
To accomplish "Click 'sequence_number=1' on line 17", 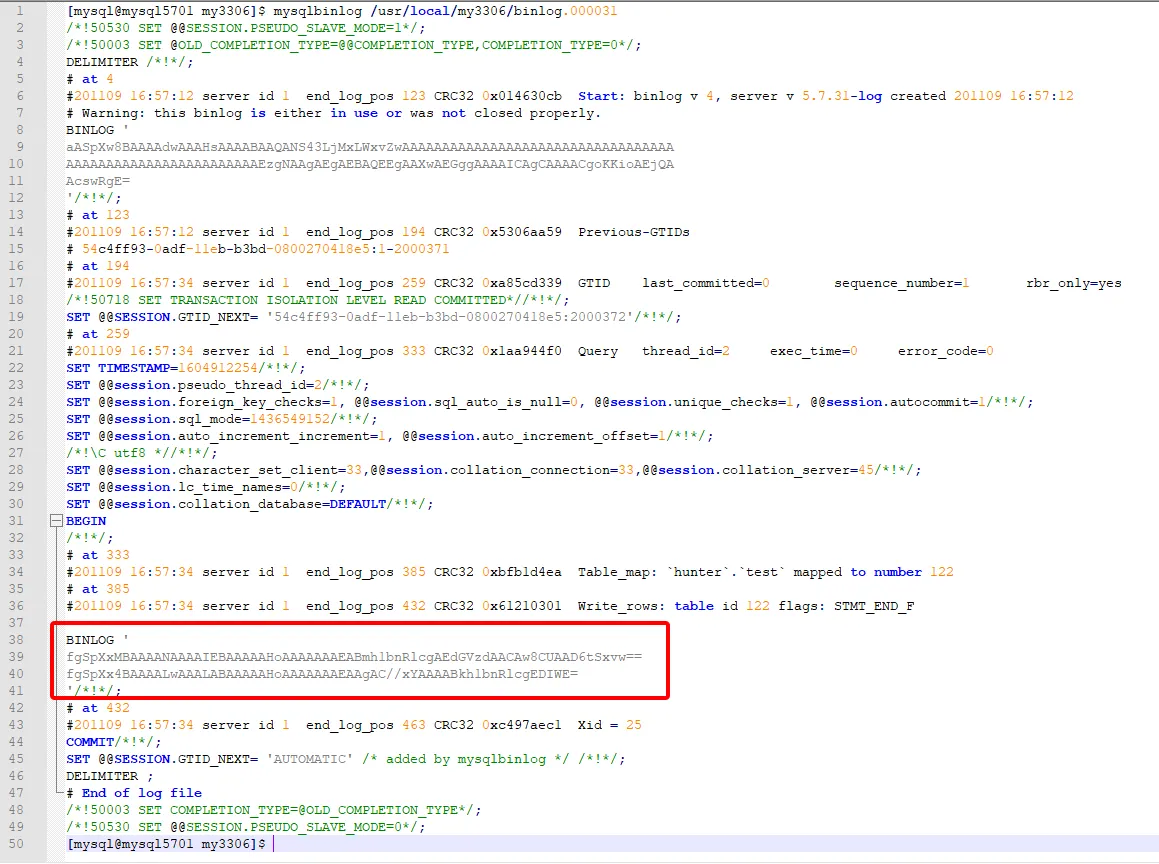I will pos(902,283).
